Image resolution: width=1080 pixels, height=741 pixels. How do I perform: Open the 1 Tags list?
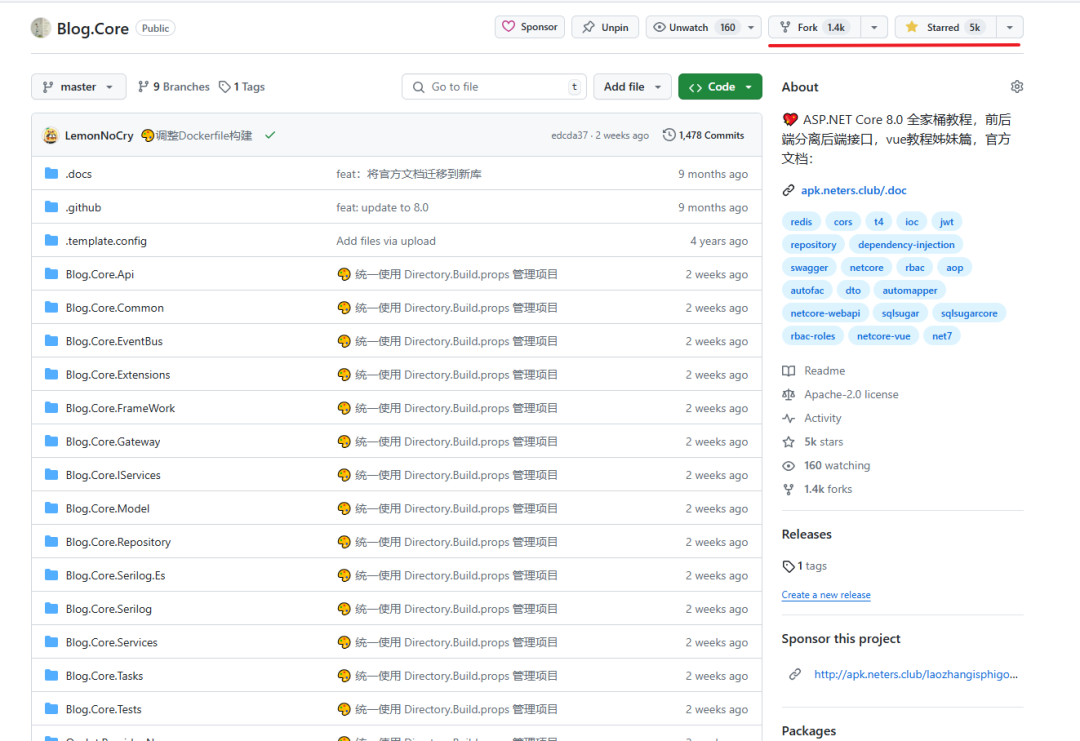click(x=242, y=87)
